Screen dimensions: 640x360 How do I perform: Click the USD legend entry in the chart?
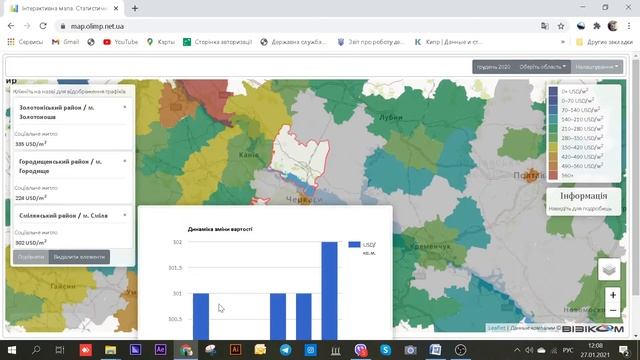click(362, 248)
